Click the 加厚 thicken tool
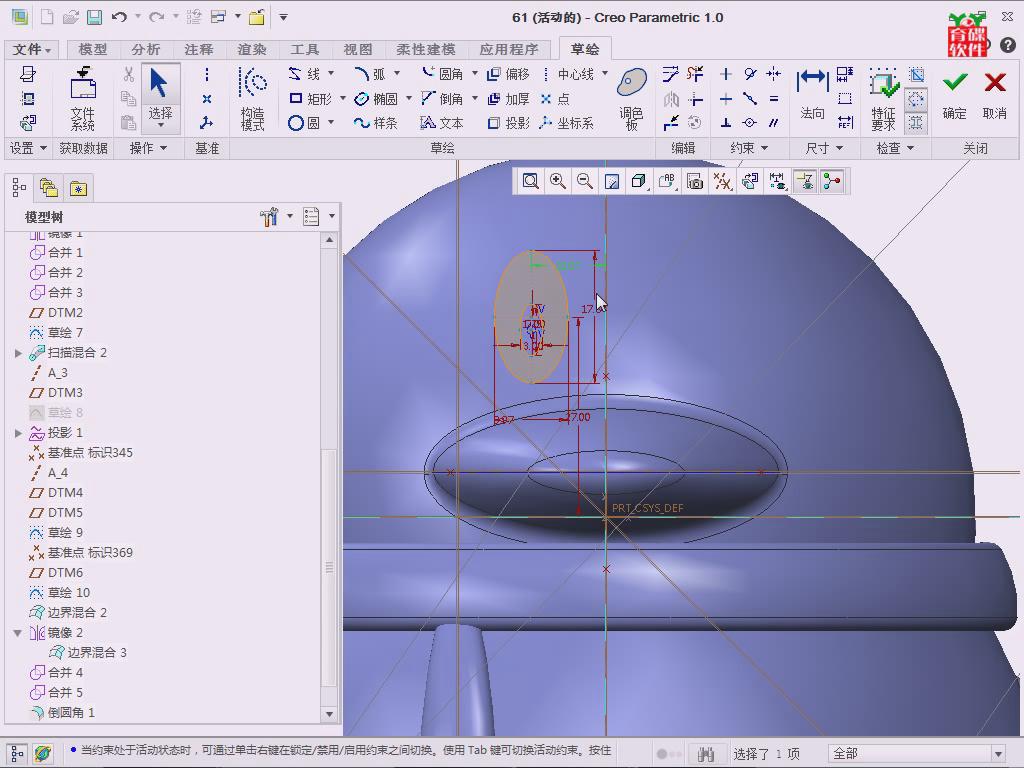This screenshot has width=1024, height=768. pos(508,99)
